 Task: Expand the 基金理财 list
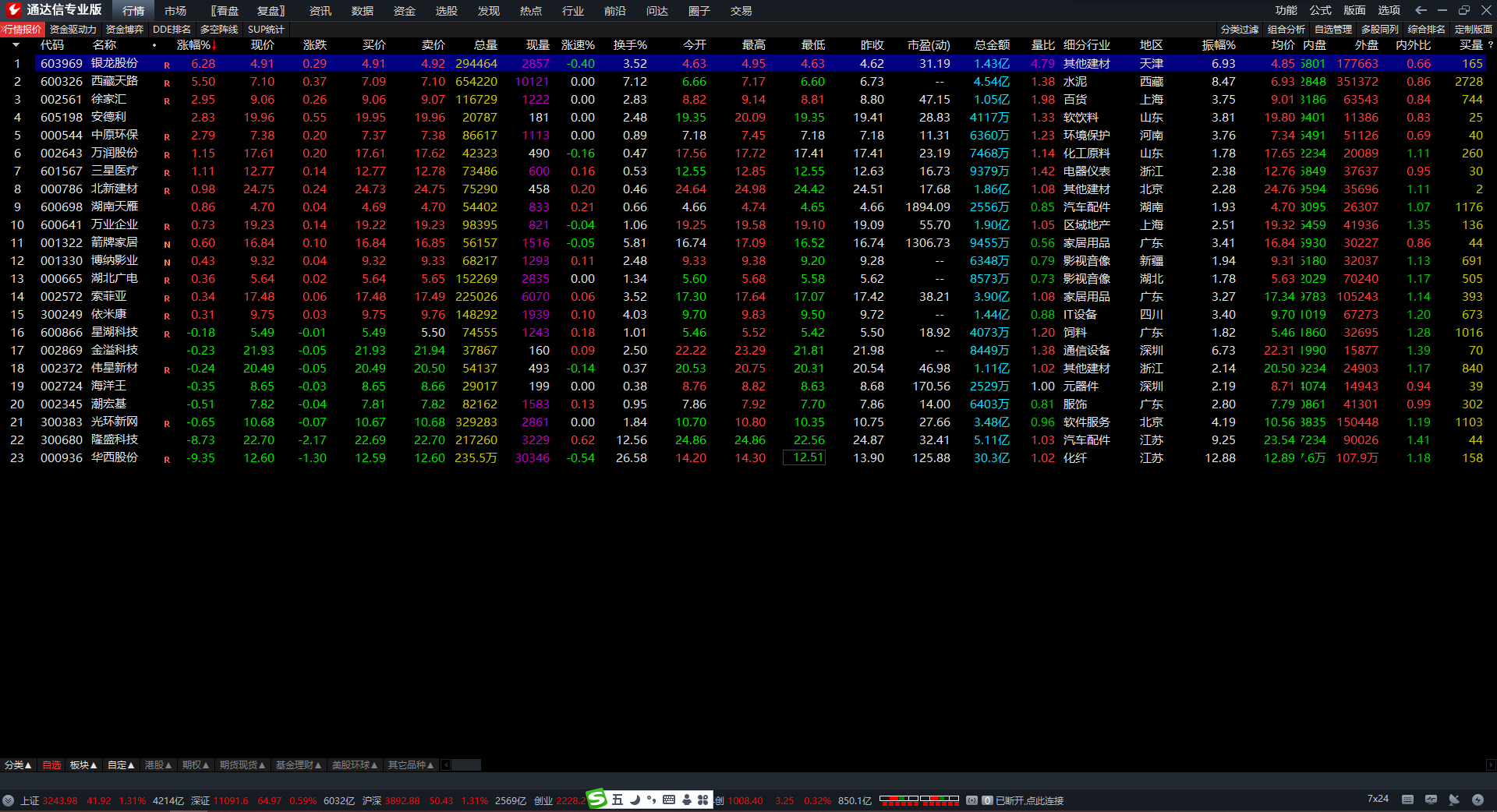tap(299, 765)
